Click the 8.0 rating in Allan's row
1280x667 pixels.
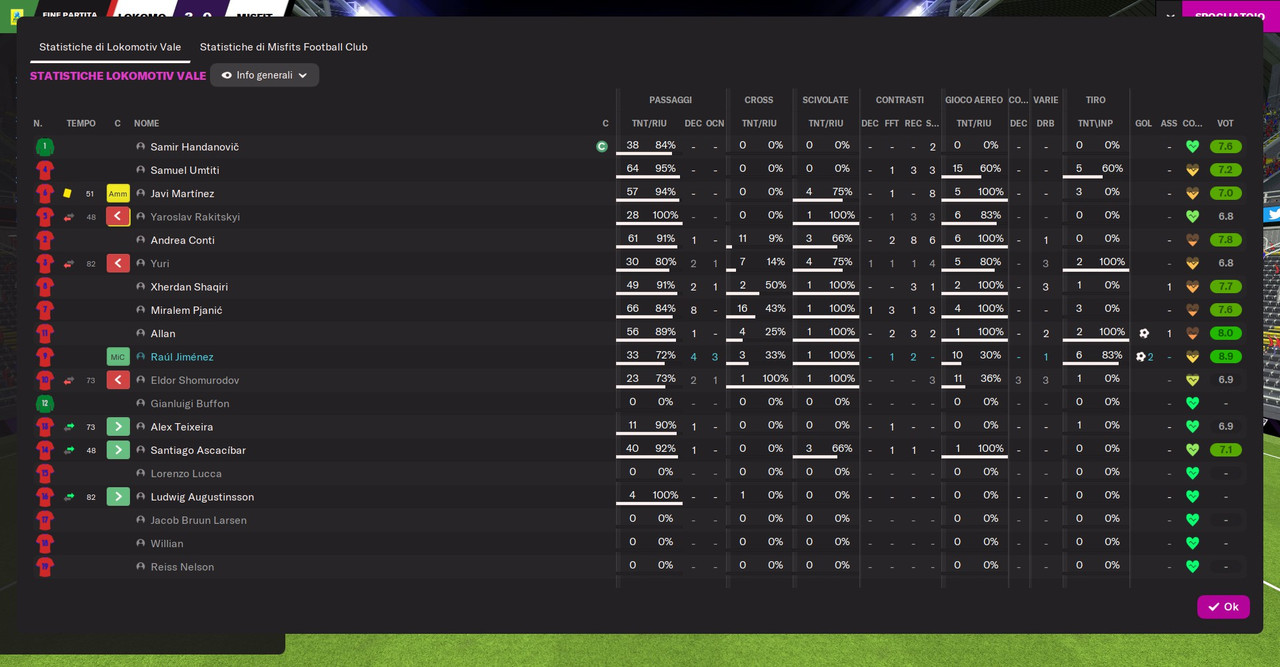point(1225,333)
